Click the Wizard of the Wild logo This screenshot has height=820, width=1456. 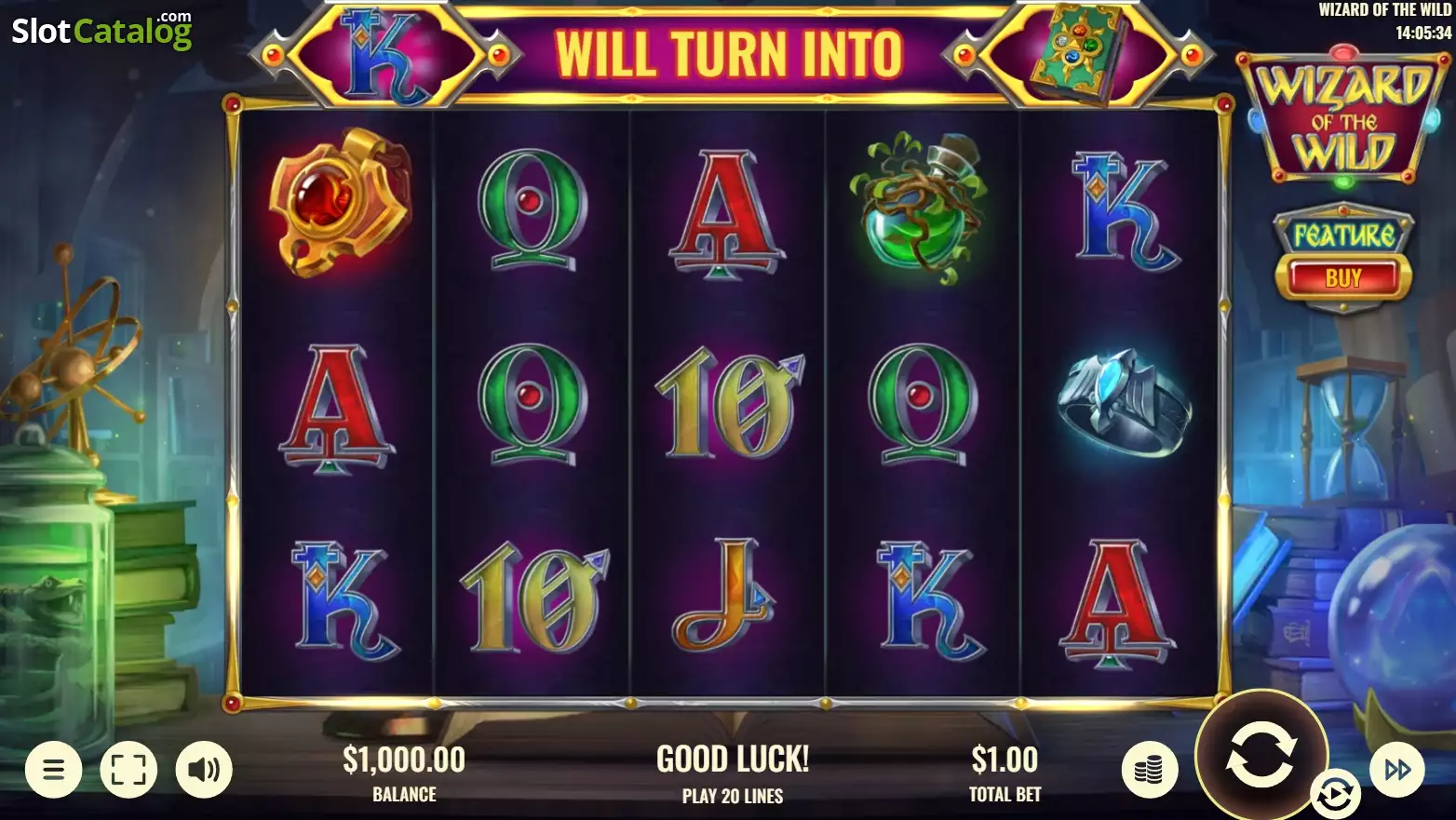pos(1344,117)
